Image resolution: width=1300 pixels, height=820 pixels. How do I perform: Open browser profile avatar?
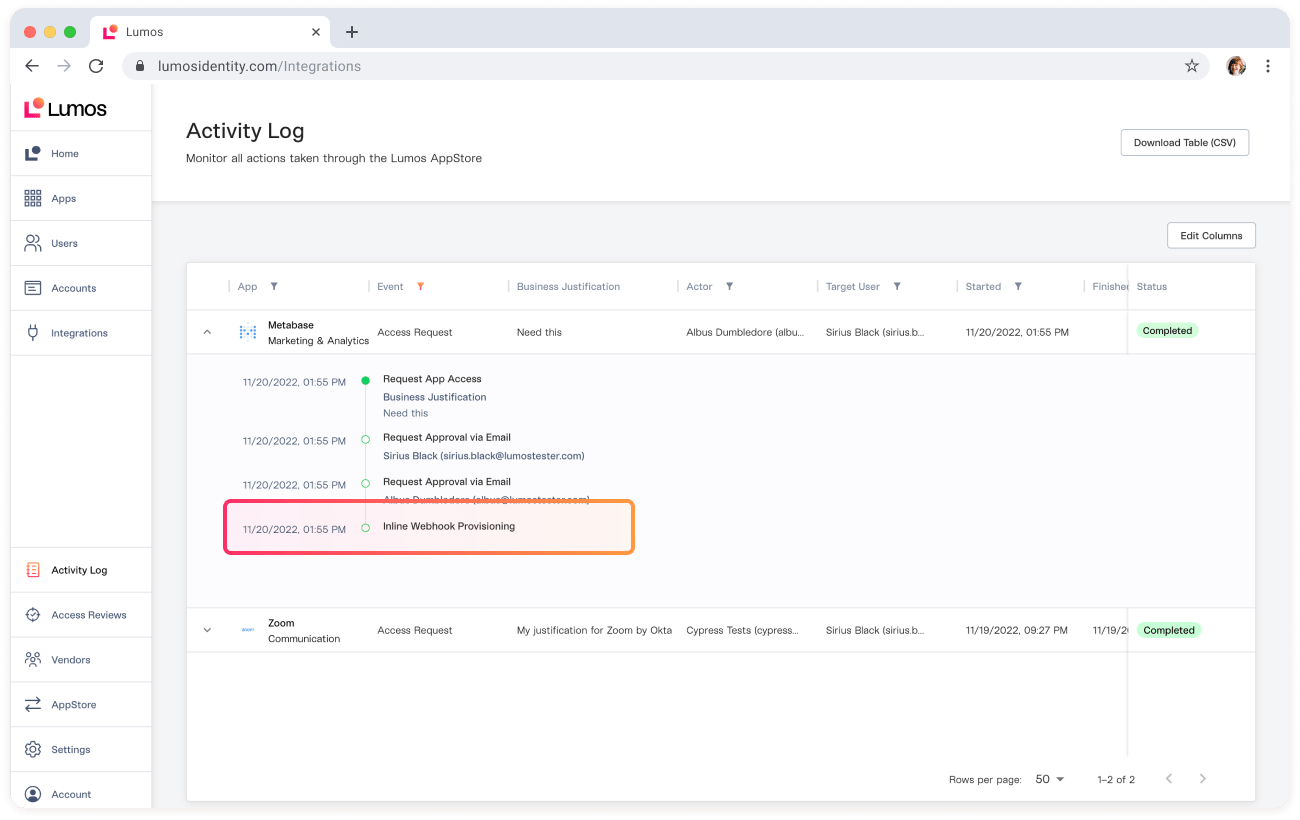(x=1236, y=66)
